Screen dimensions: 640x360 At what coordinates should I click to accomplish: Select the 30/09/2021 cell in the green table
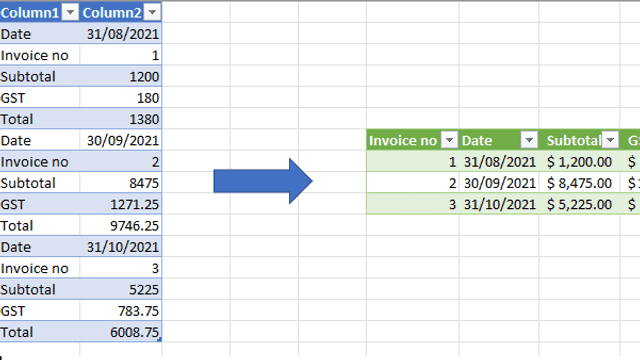[x=499, y=183]
